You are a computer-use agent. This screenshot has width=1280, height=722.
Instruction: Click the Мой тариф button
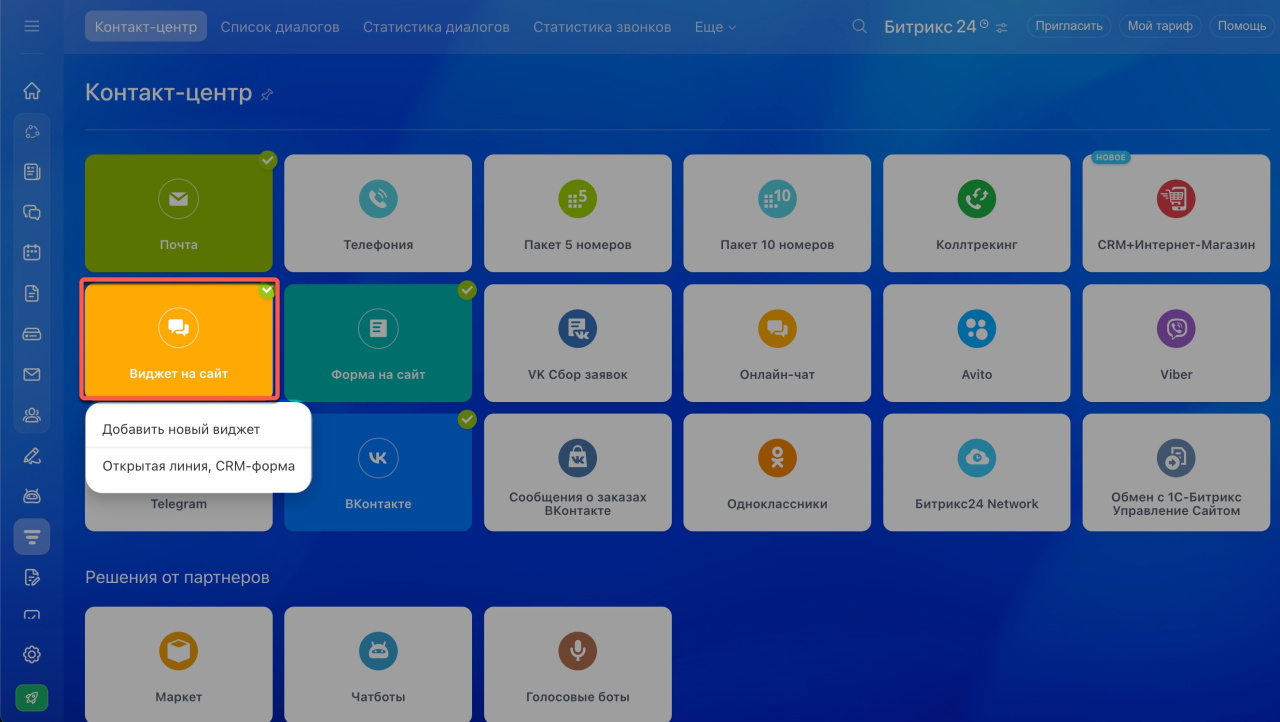pos(1160,26)
